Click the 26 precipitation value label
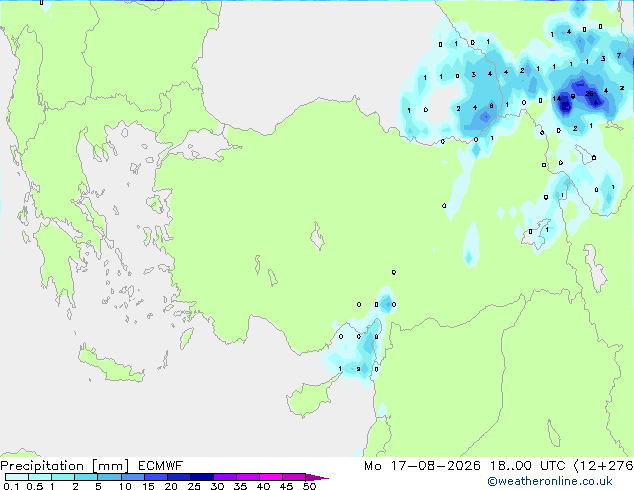 coord(589,93)
